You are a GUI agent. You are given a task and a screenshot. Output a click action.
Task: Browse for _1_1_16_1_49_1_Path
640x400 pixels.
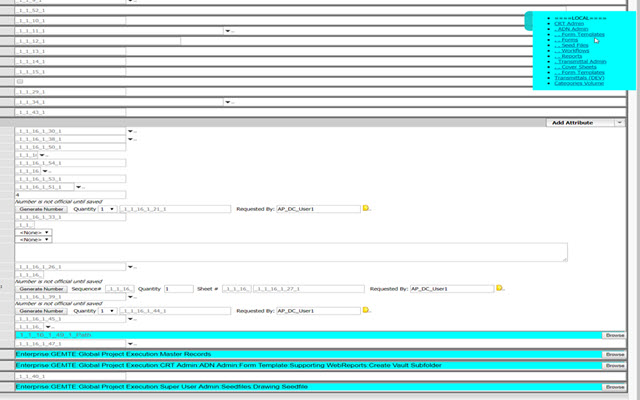614,335
